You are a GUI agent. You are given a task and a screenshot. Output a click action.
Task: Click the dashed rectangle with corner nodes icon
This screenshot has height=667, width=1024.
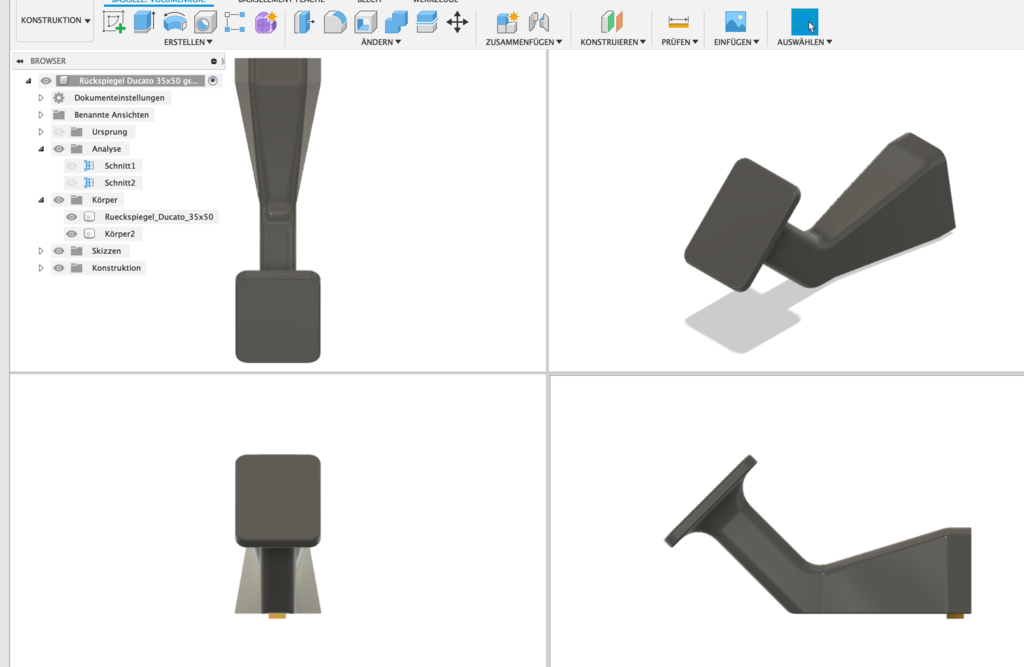point(234,22)
